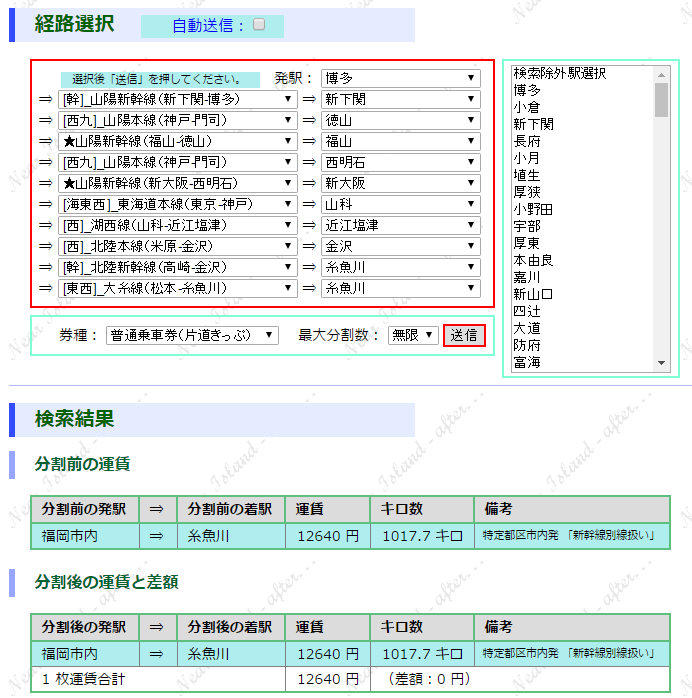
Task: Open the 西明石 station dropdown
Action: coord(401,162)
